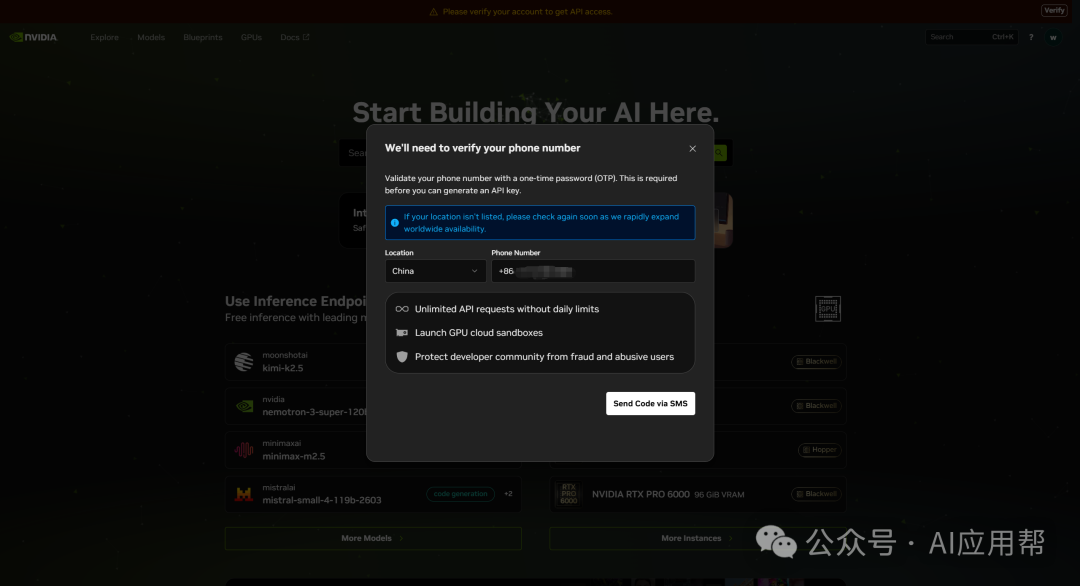
Task: Open NVIDIA RTX PRO 6000 instance
Action: [x=698, y=494]
